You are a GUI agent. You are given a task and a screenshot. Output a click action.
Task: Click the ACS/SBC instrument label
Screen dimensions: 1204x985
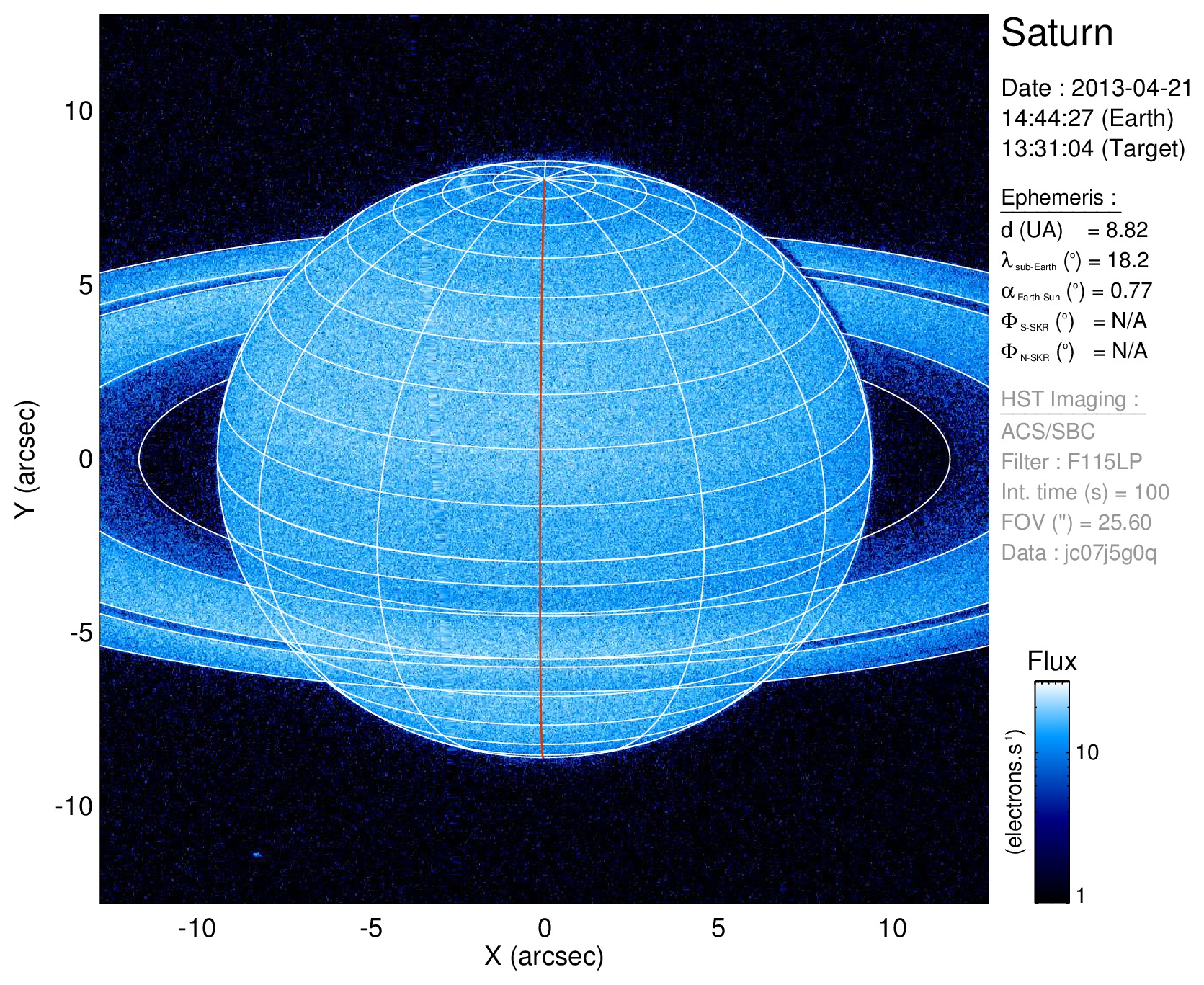(x=1048, y=432)
